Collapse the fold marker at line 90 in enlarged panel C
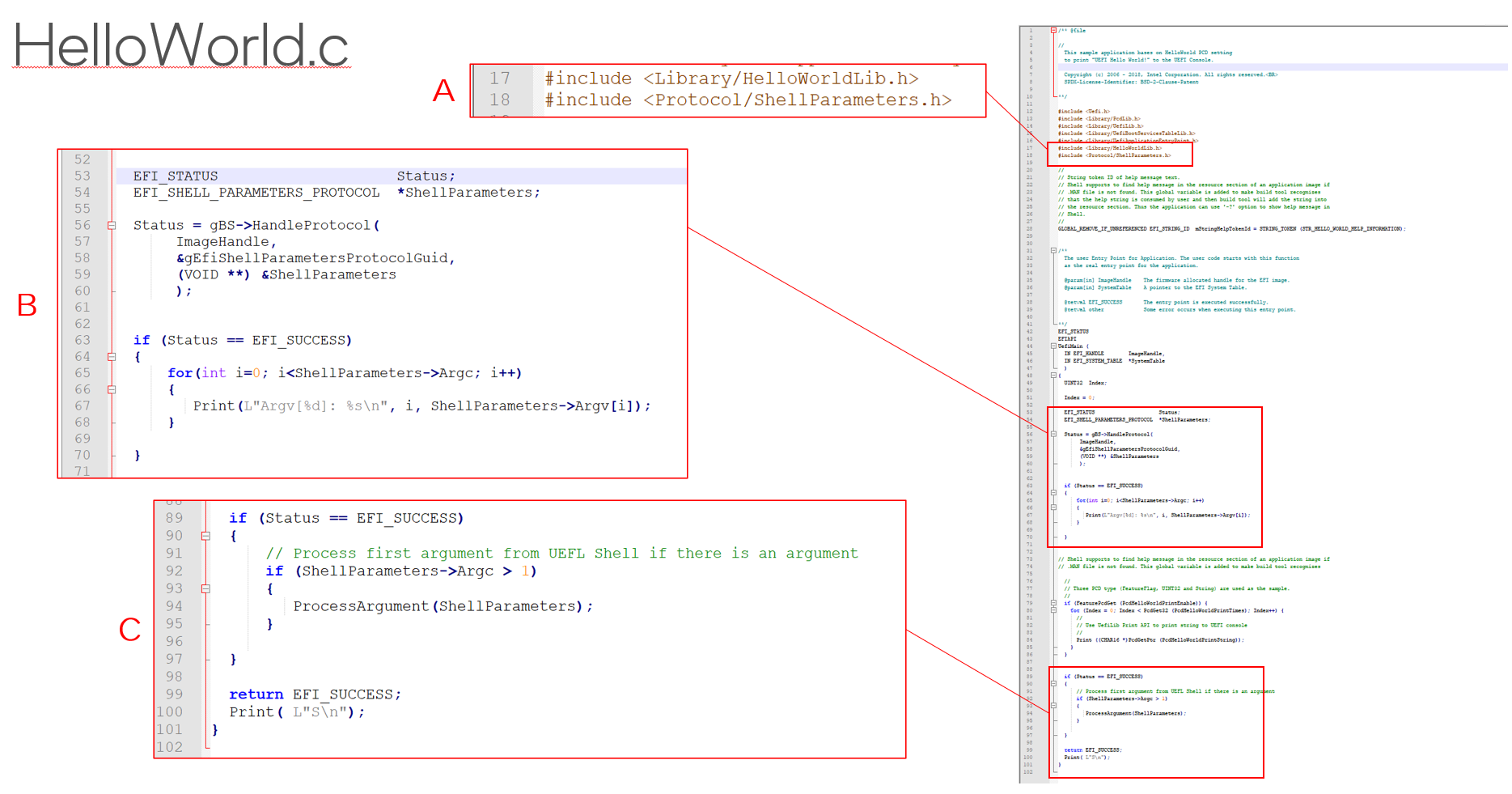 [x=205, y=536]
